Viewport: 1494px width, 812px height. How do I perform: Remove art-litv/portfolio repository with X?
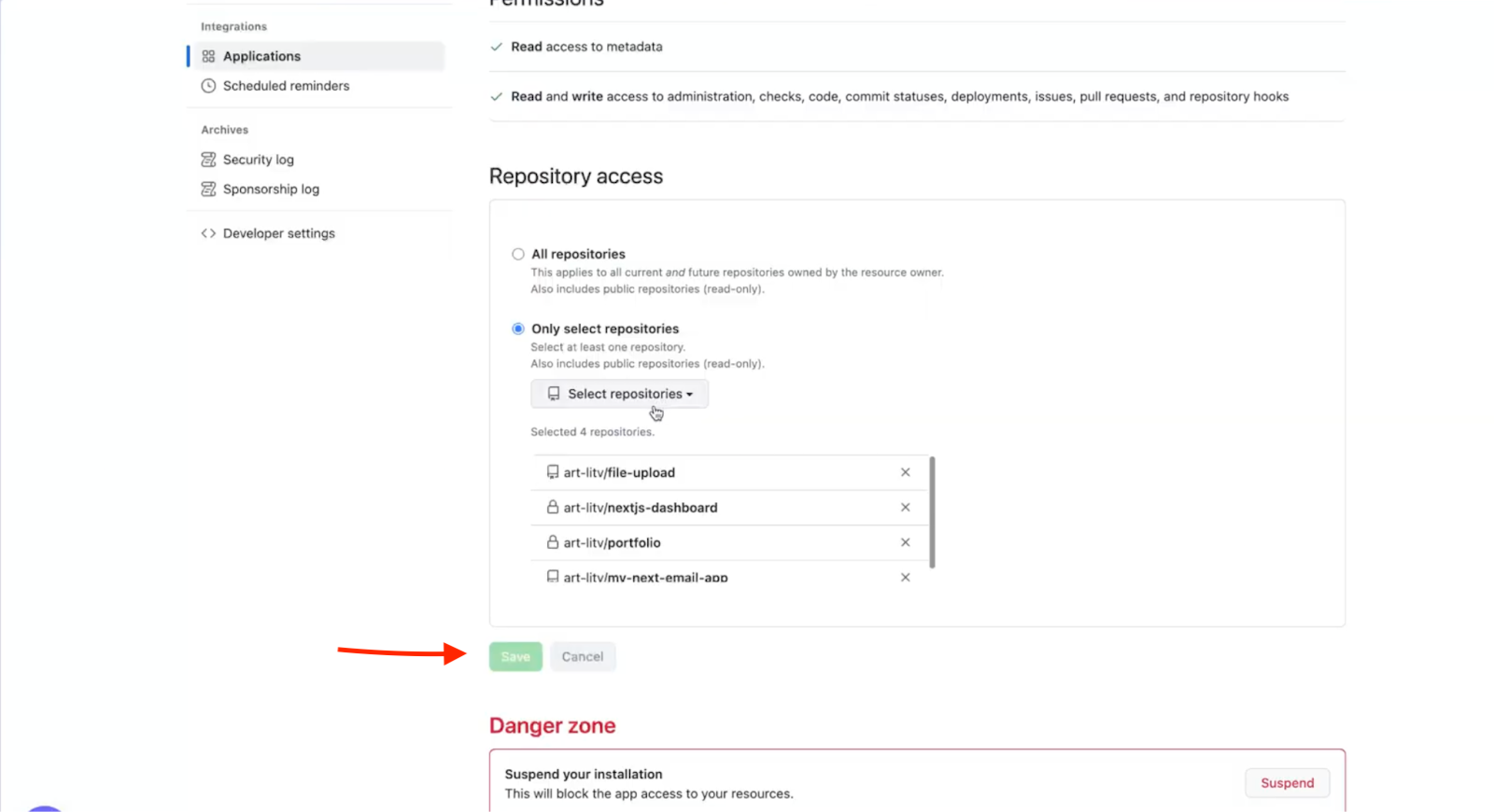pyautogui.click(x=905, y=542)
